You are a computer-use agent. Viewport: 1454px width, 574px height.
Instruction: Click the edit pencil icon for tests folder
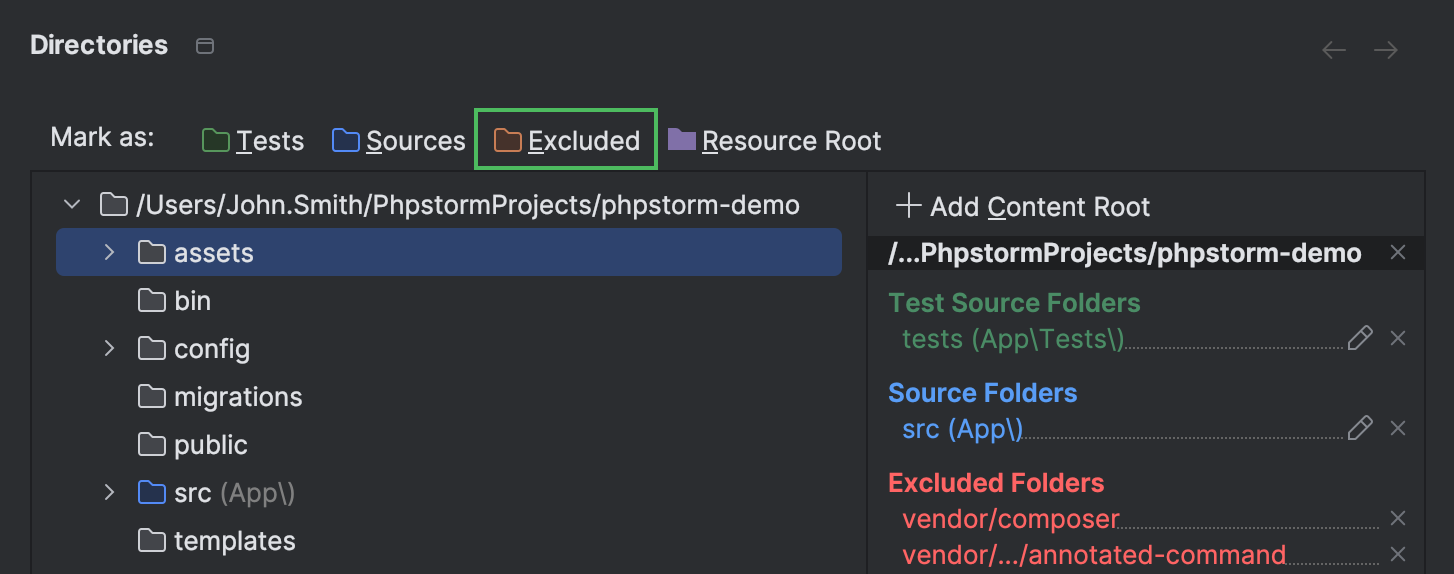(1360, 339)
